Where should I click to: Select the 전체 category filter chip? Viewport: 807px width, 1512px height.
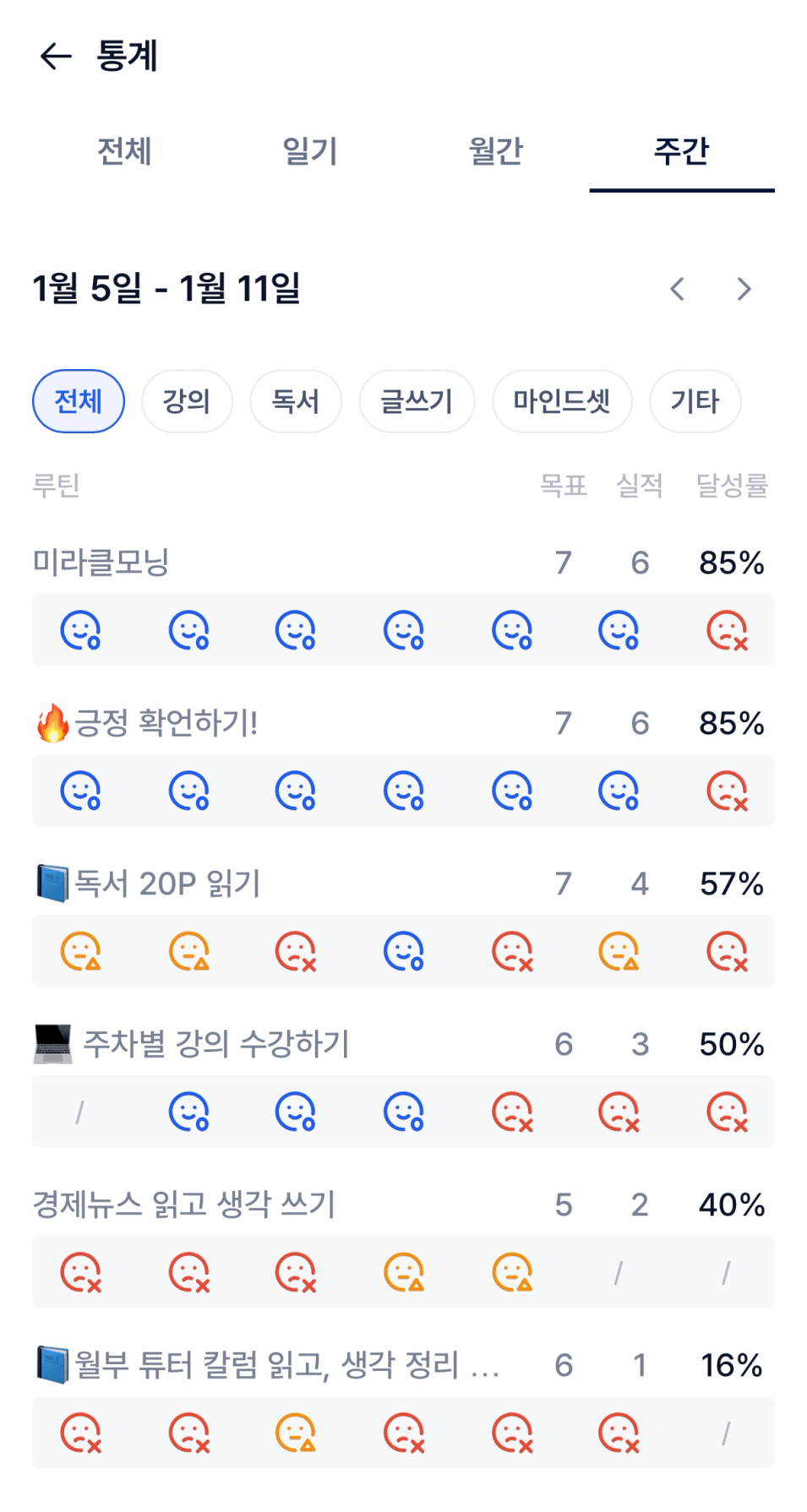click(79, 401)
